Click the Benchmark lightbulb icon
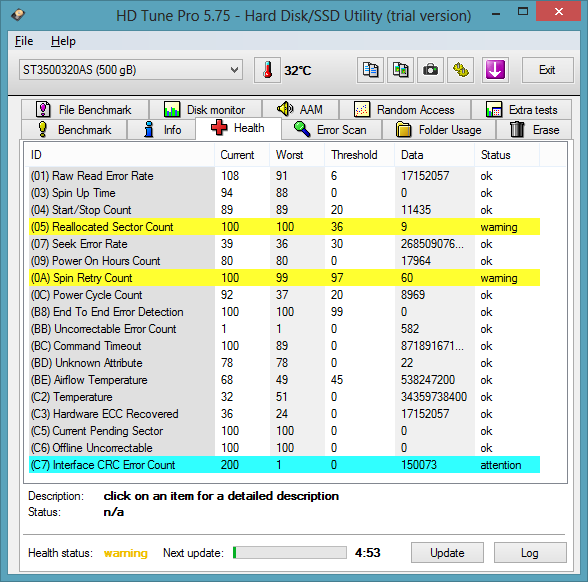The image size is (588, 582). 43,129
